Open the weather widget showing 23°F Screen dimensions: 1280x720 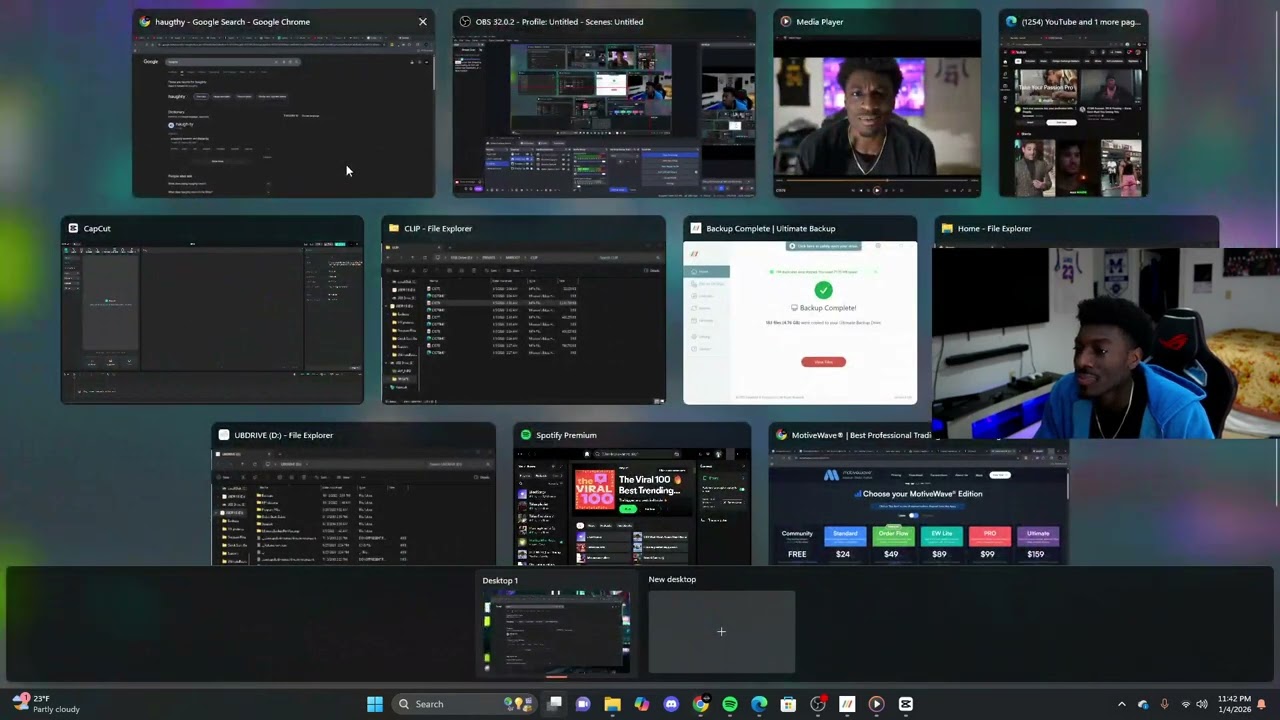[x=46, y=704]
